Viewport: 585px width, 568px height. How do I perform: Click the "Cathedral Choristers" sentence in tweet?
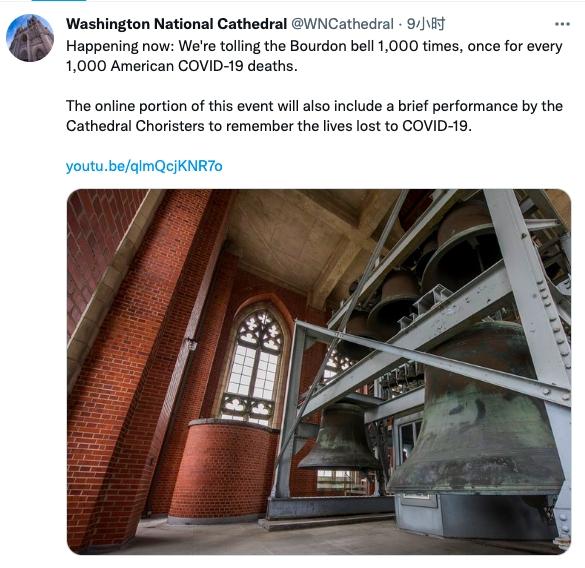269,126
